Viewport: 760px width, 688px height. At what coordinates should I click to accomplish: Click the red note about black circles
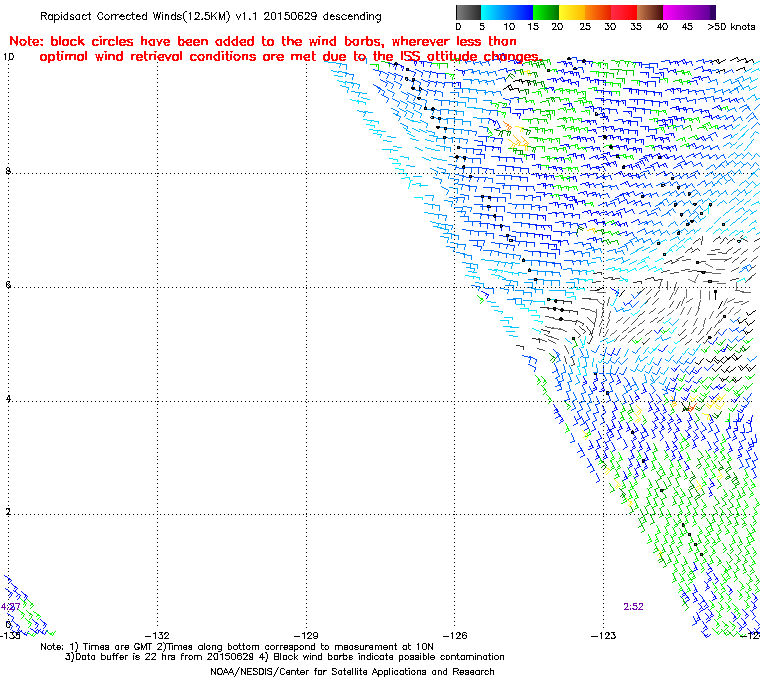click(274, 48)
